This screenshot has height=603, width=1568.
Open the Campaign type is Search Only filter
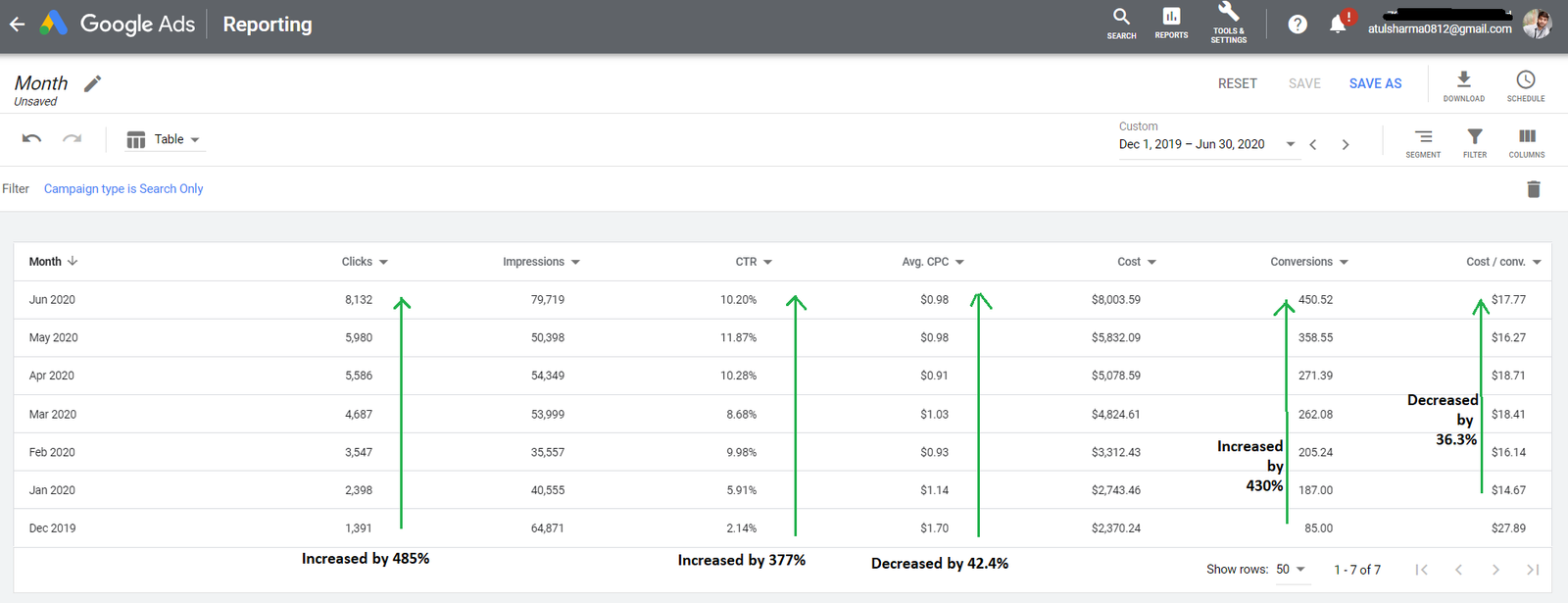click(123, 189)
